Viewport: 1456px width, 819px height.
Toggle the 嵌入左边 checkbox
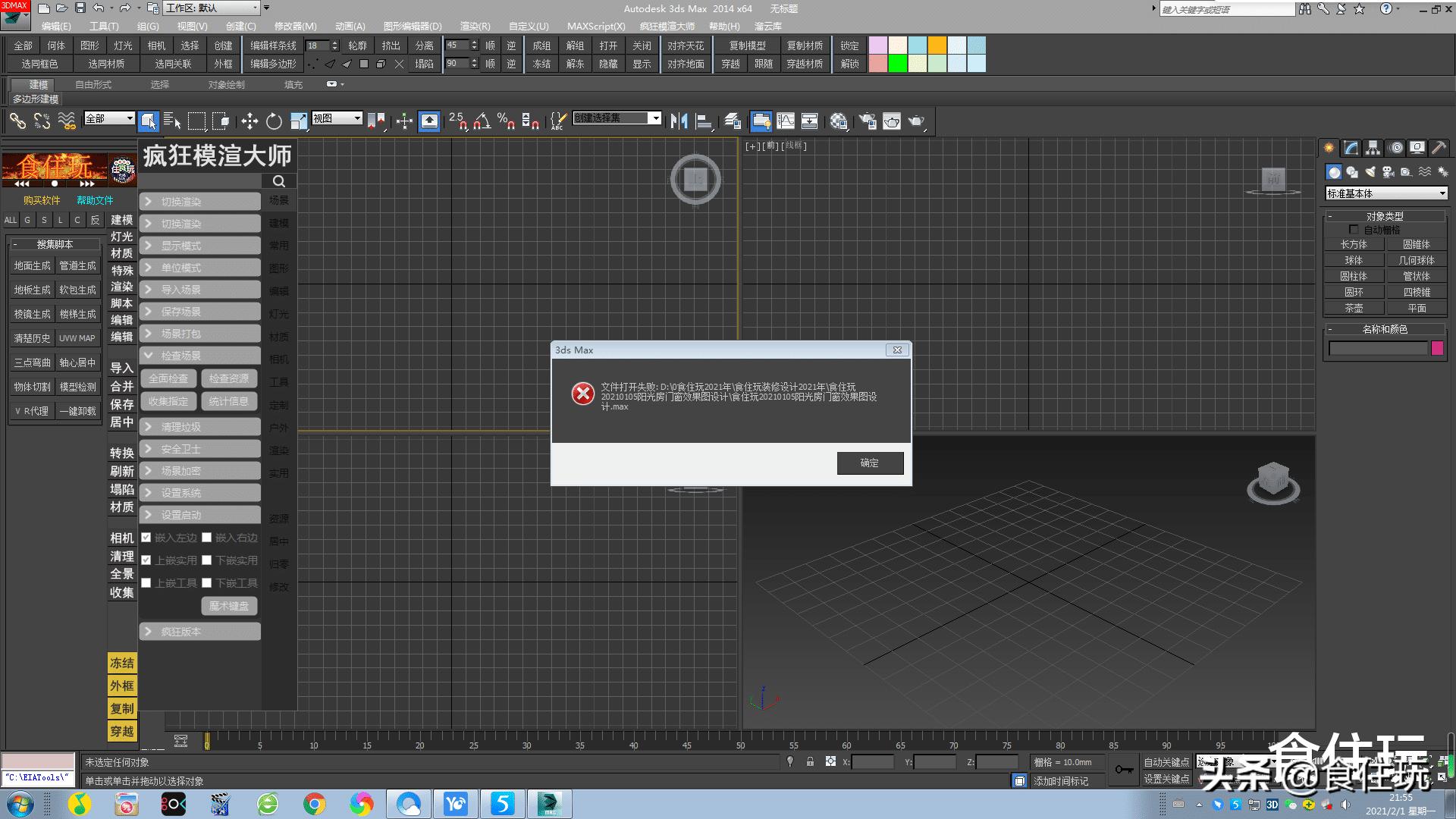coord(146,538)
